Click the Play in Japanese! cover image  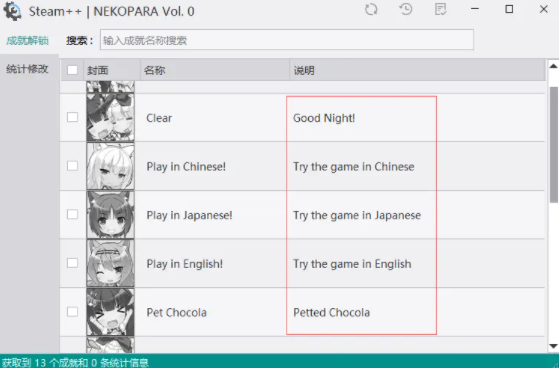111,215
